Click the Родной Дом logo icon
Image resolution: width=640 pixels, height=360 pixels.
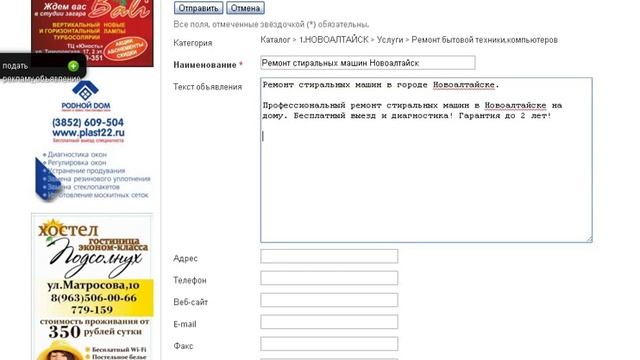pyautogui.click(x=85, y=91)
